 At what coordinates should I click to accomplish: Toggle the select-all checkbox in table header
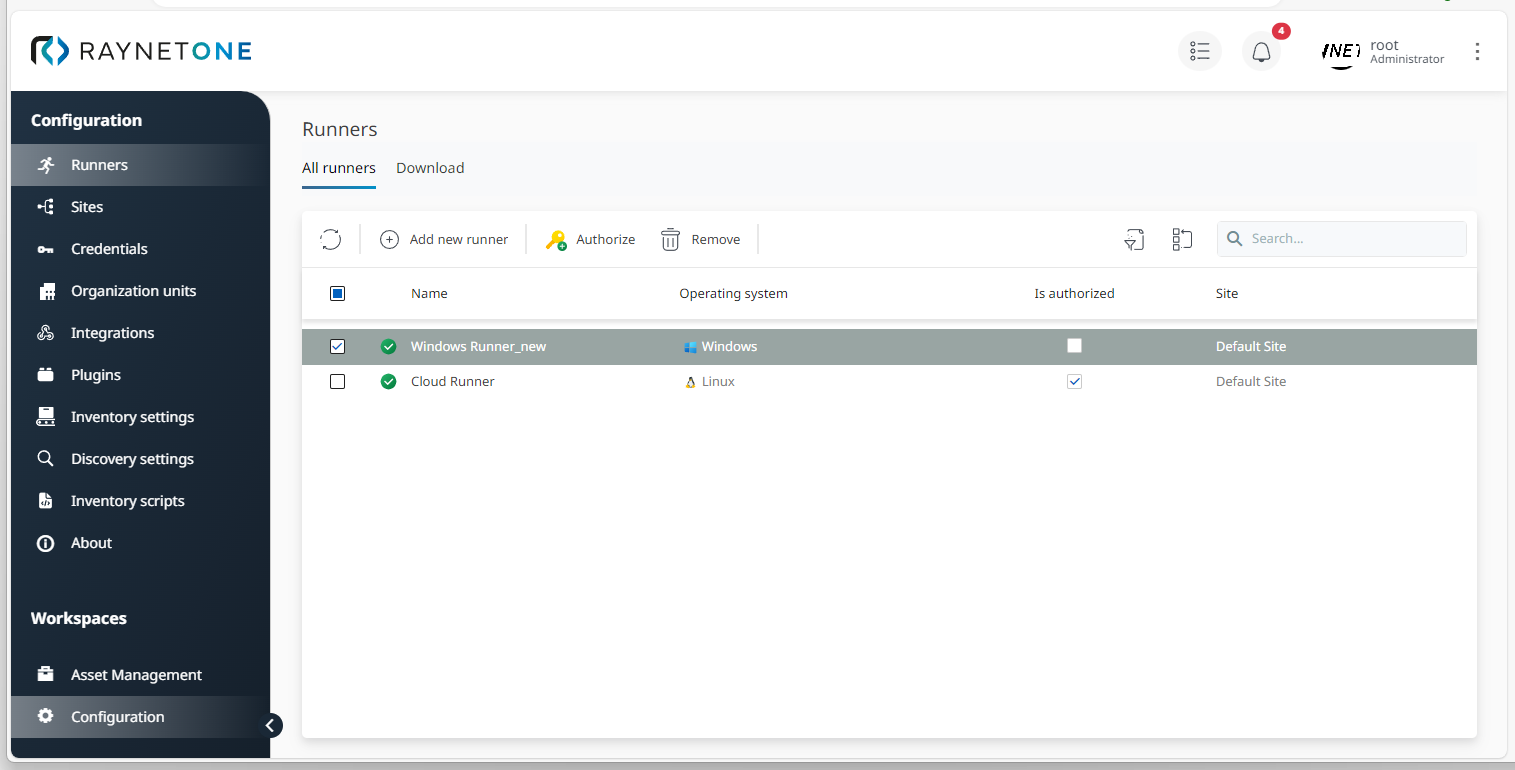[337, 293]
